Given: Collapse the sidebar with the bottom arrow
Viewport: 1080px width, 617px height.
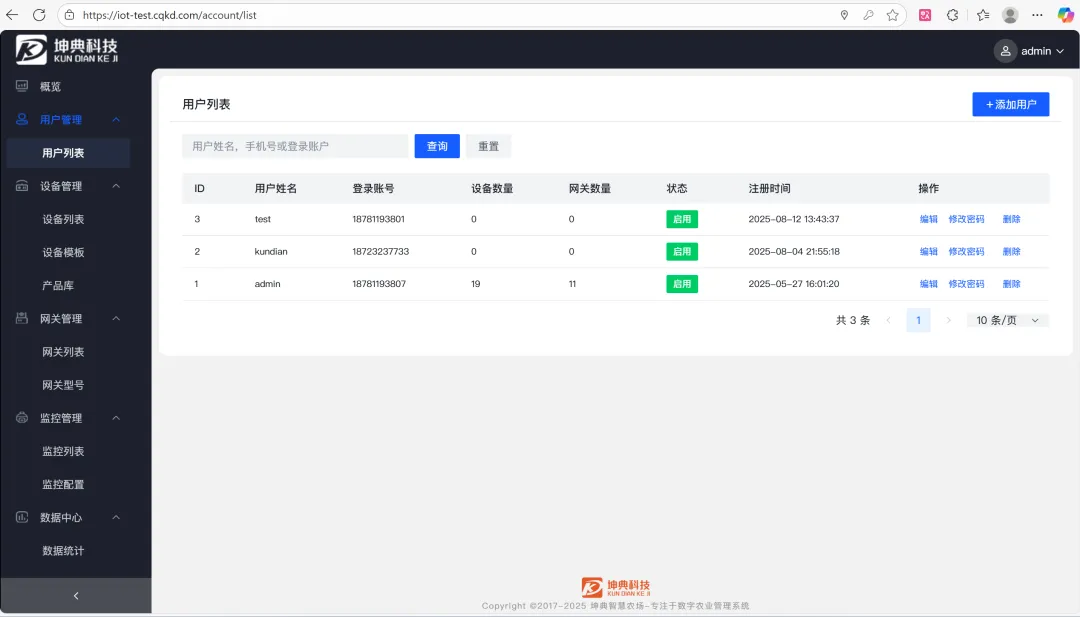Looking at the screenshot, I should [76, 596].
